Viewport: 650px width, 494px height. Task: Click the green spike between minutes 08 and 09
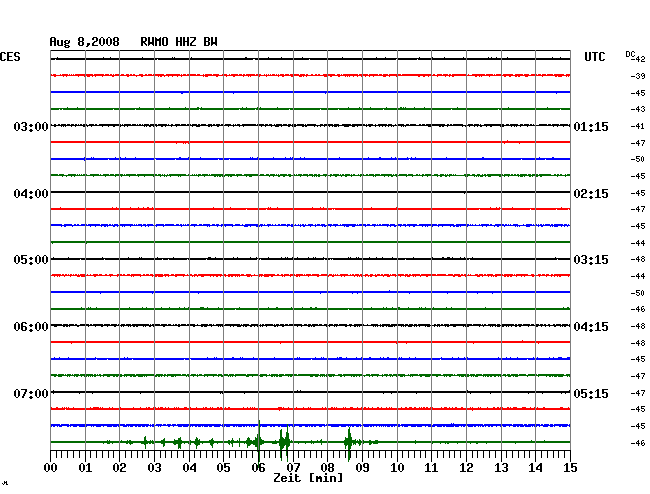click(x=349, y=443)
